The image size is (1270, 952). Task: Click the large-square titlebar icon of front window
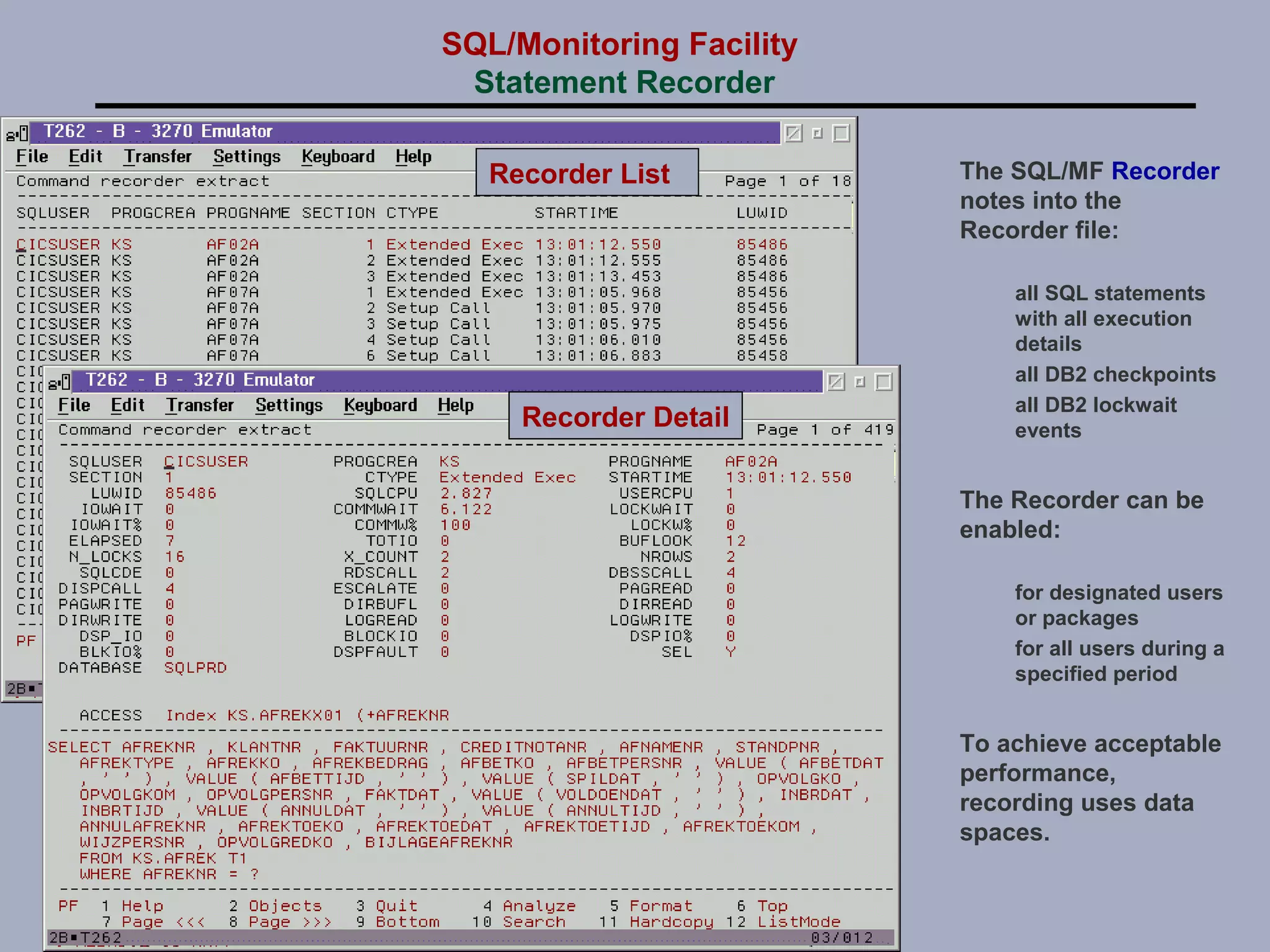tap(883, 382)
